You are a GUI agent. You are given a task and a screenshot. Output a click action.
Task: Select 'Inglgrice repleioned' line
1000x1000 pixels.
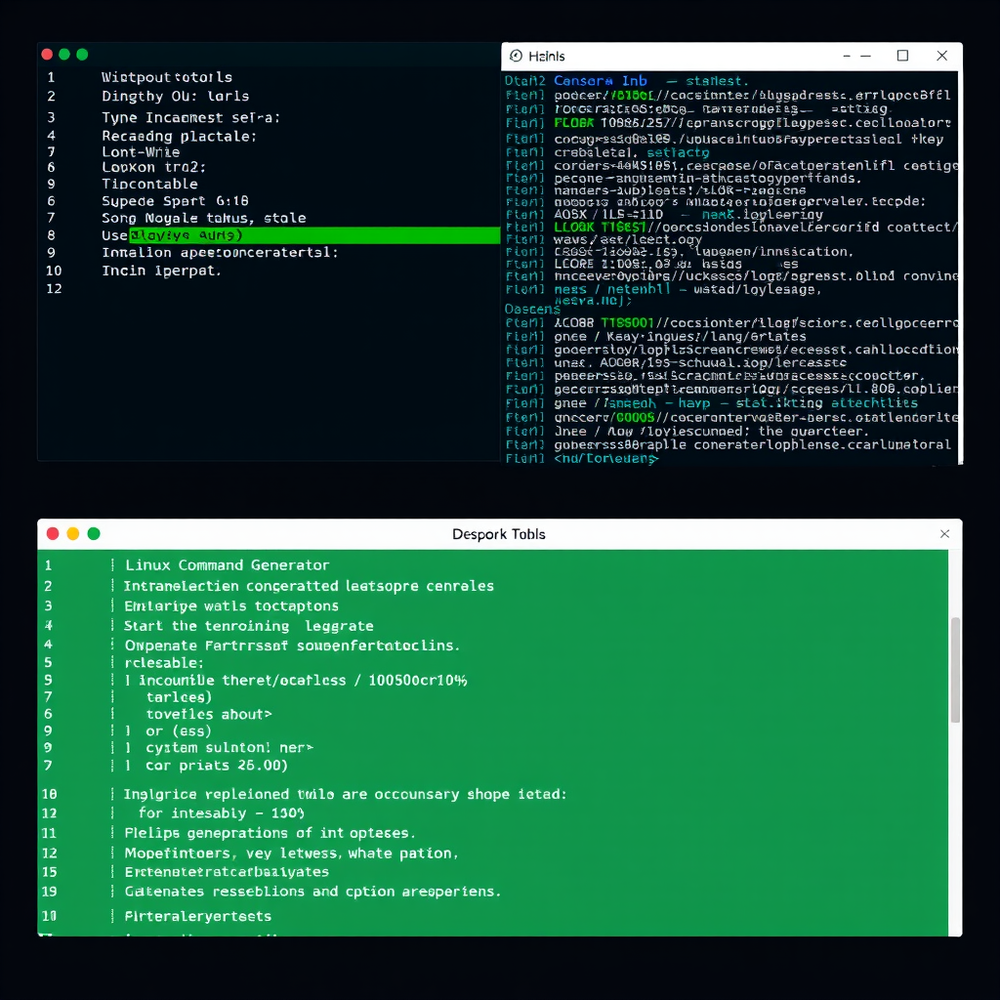tap(345, 795)
